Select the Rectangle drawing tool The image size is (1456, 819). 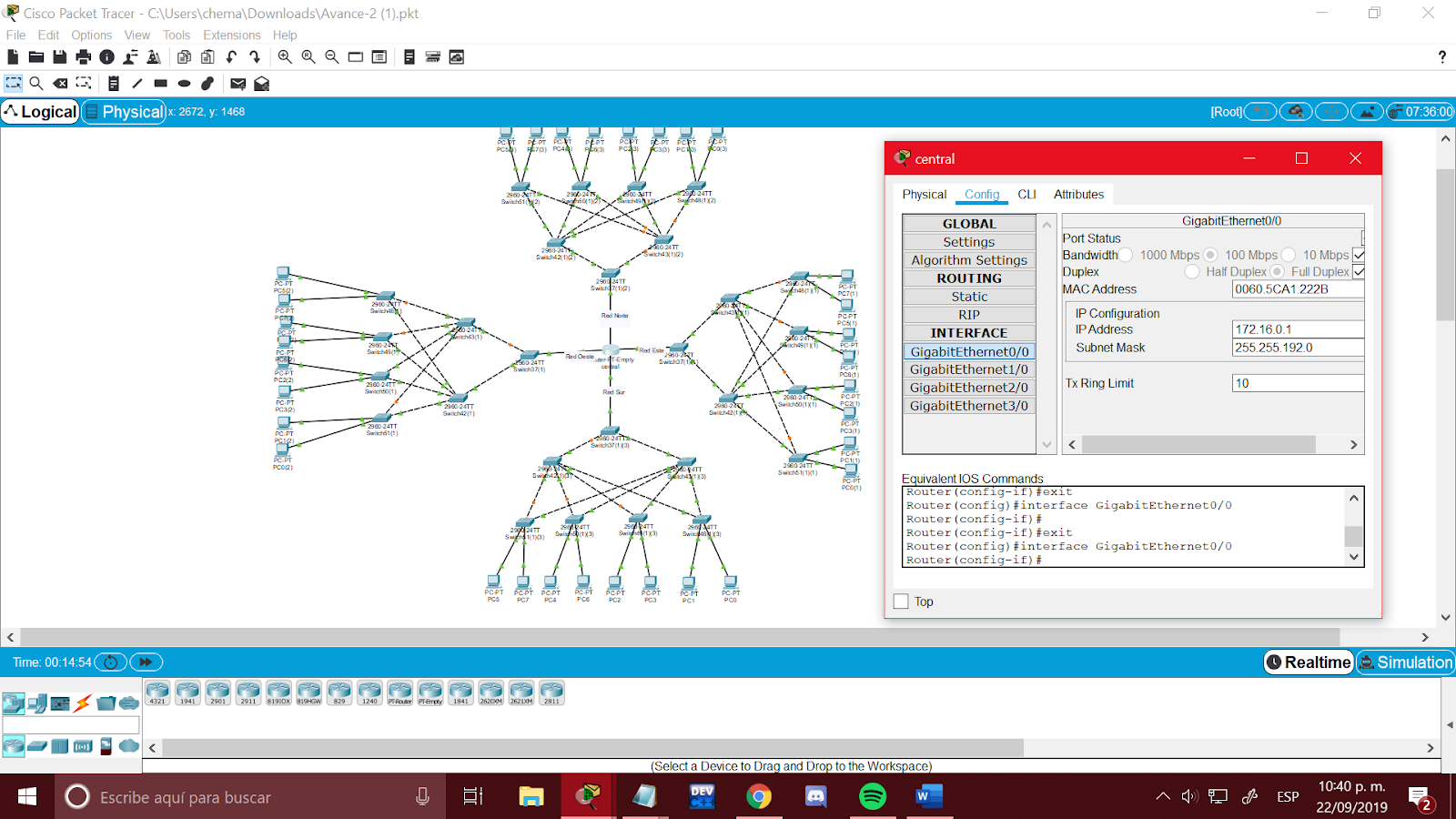pyautogui.click(x=160, y=84)
